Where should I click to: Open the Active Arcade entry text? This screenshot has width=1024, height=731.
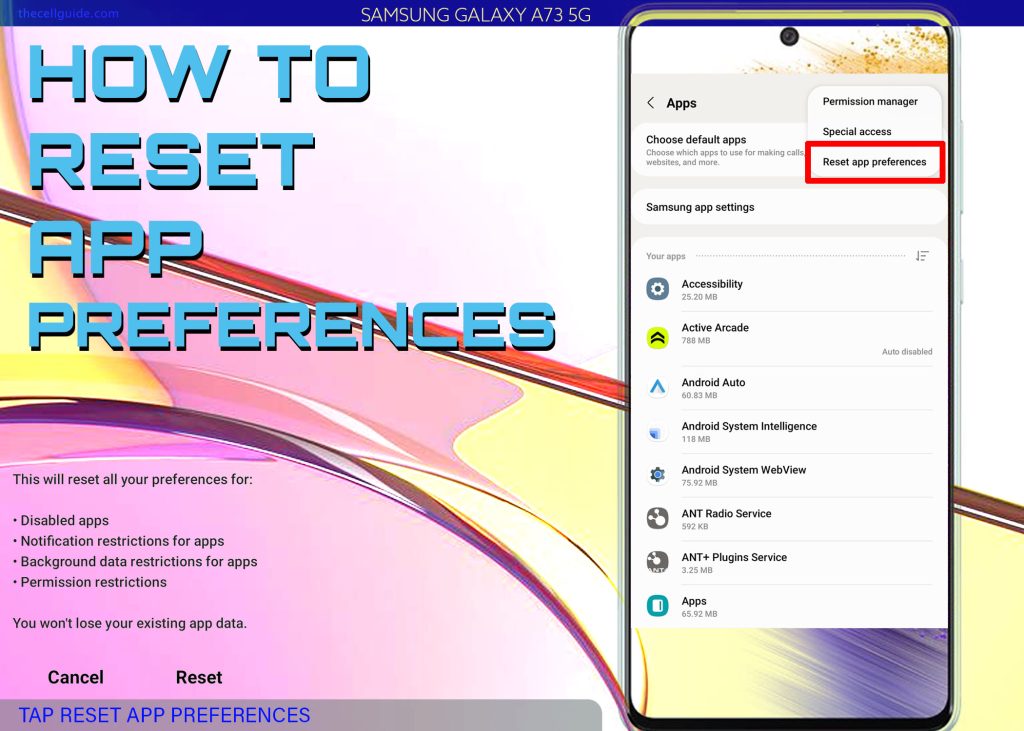tap(715, 333)
